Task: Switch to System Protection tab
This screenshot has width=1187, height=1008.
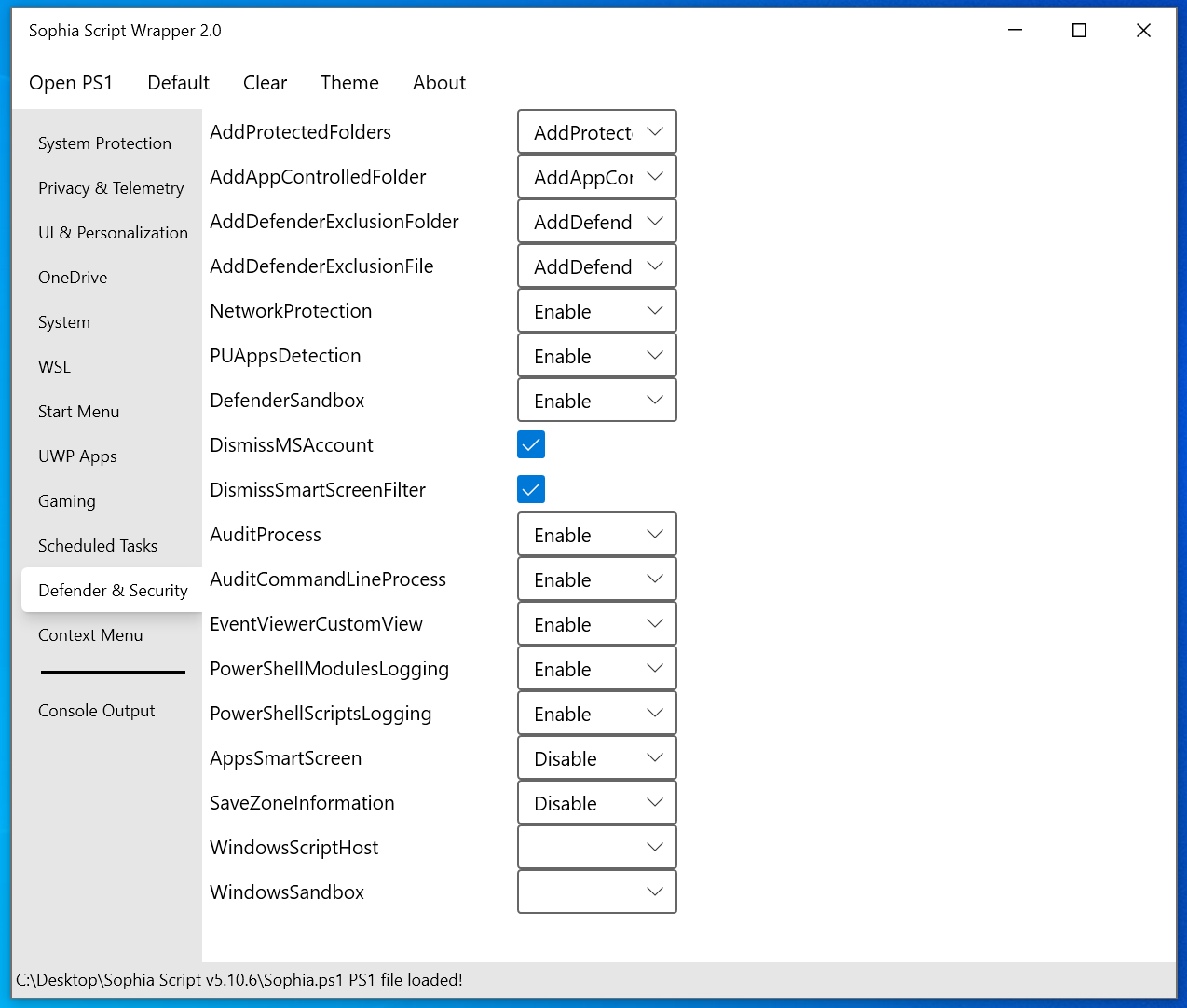Action: coord(112,143)
